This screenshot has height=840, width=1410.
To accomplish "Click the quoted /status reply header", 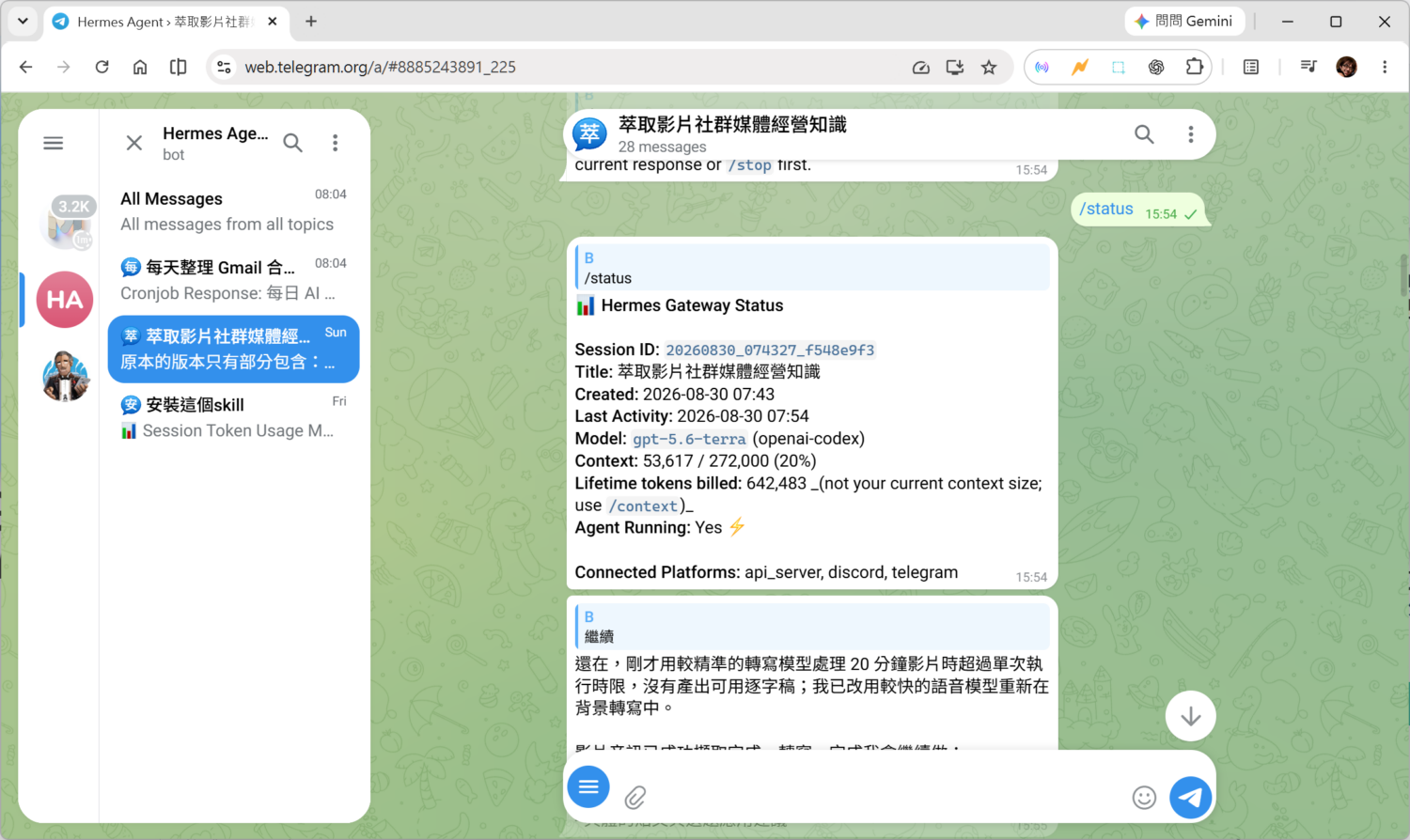I will point(812,268).
